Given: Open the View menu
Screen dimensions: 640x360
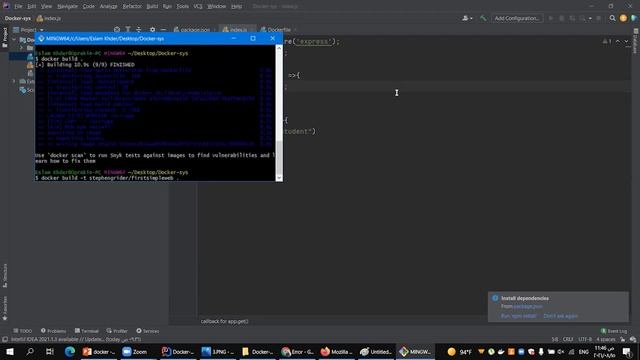Looking at the screenshot, I should point(46,6).
